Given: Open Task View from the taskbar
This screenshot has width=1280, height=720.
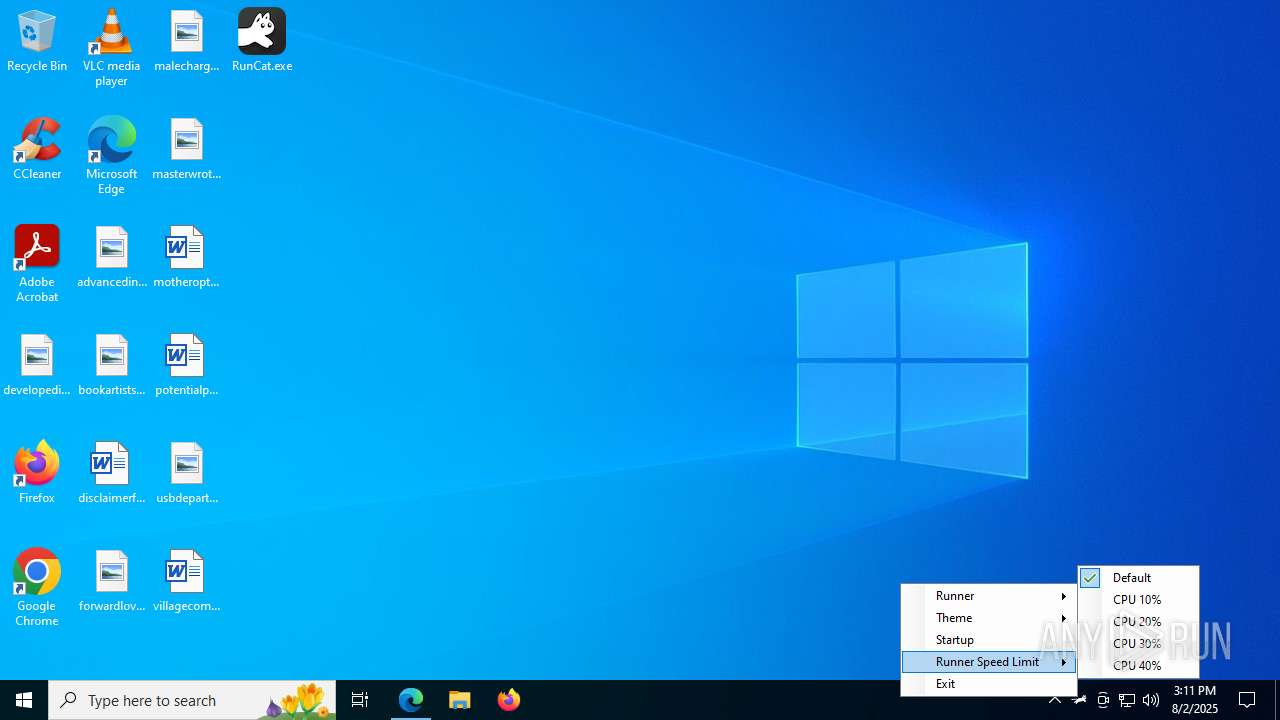Looking at the screenshot, I should pyautogui.click(x=360, y=700).
